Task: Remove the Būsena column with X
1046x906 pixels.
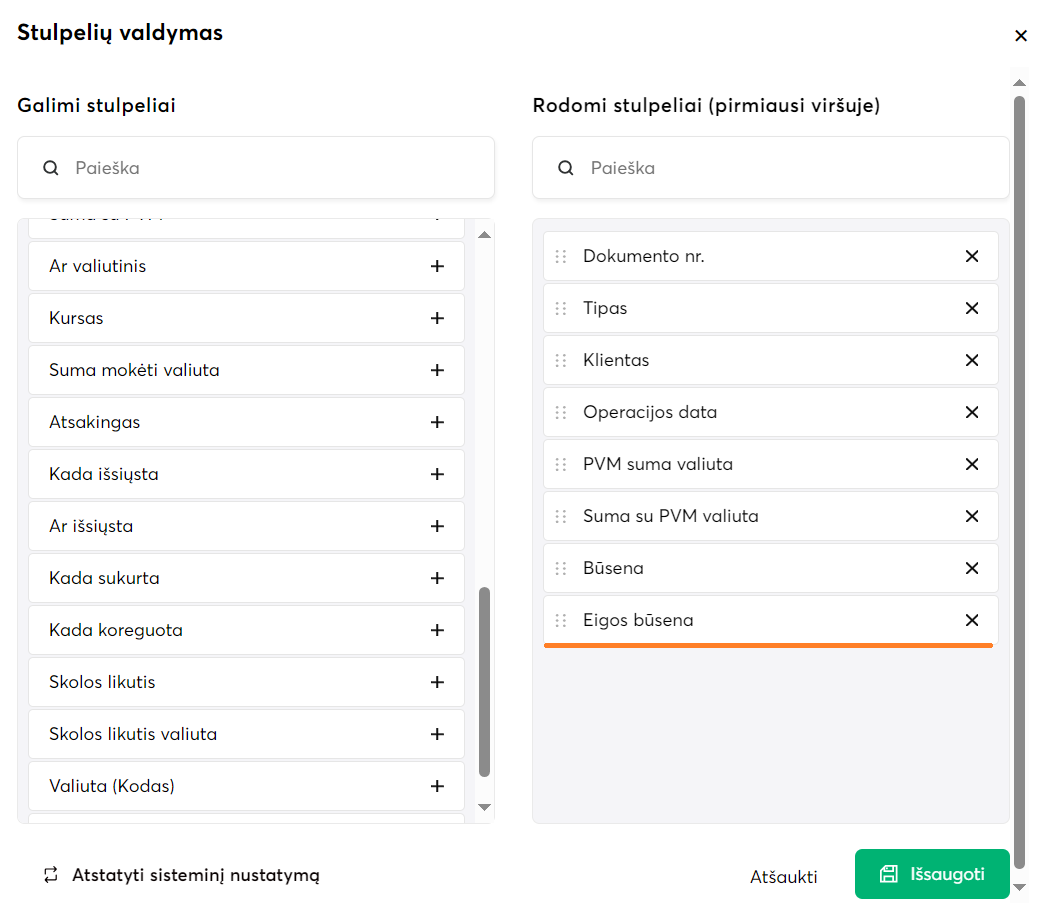Action: [x=971, y=568]
